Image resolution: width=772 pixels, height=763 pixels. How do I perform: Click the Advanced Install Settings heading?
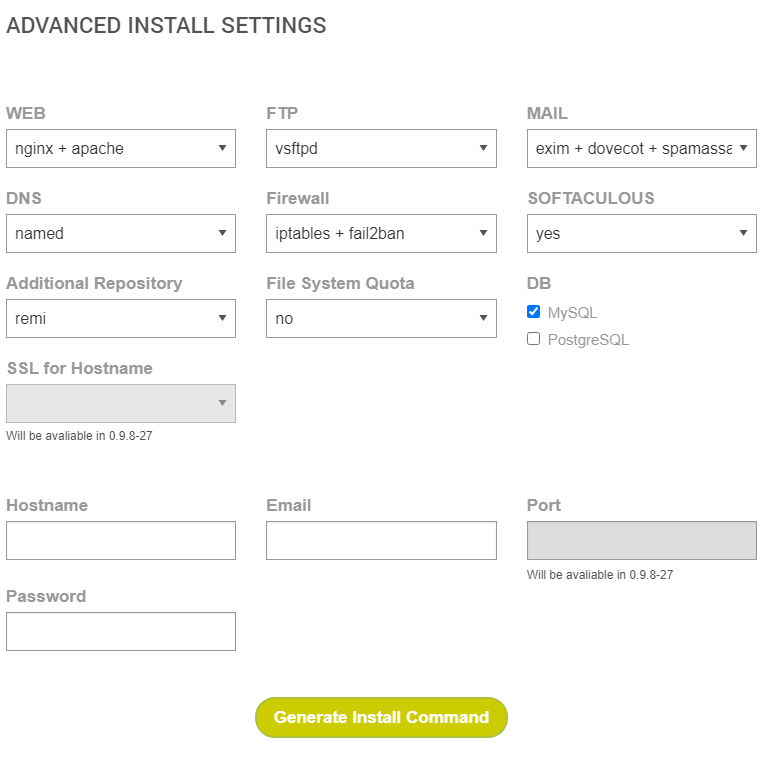point(166,26)
